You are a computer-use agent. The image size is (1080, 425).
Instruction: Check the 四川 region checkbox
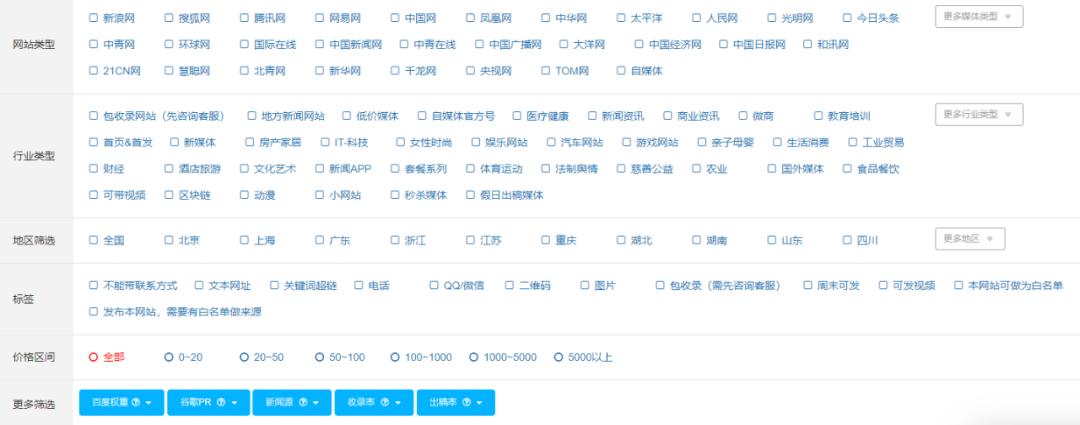pos(847,240)
